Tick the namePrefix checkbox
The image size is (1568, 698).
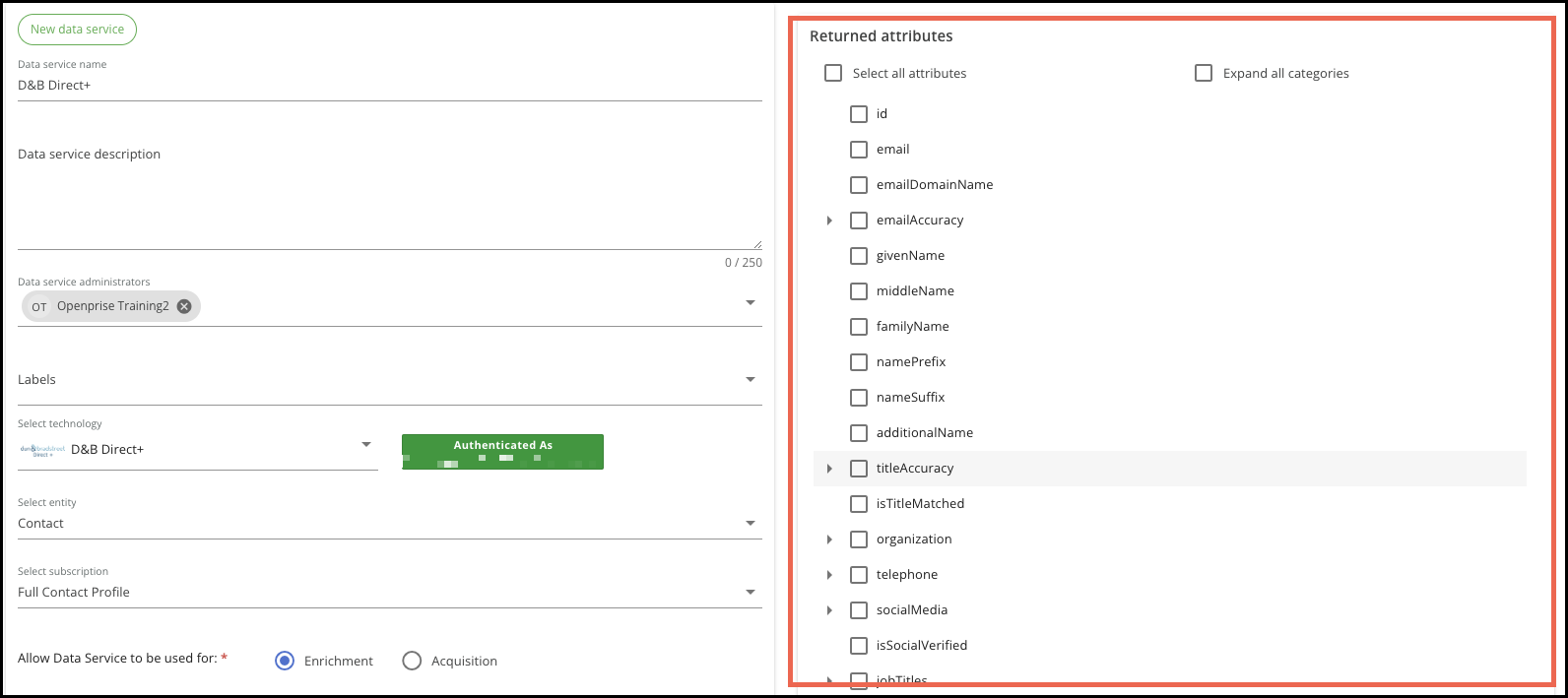859,362
